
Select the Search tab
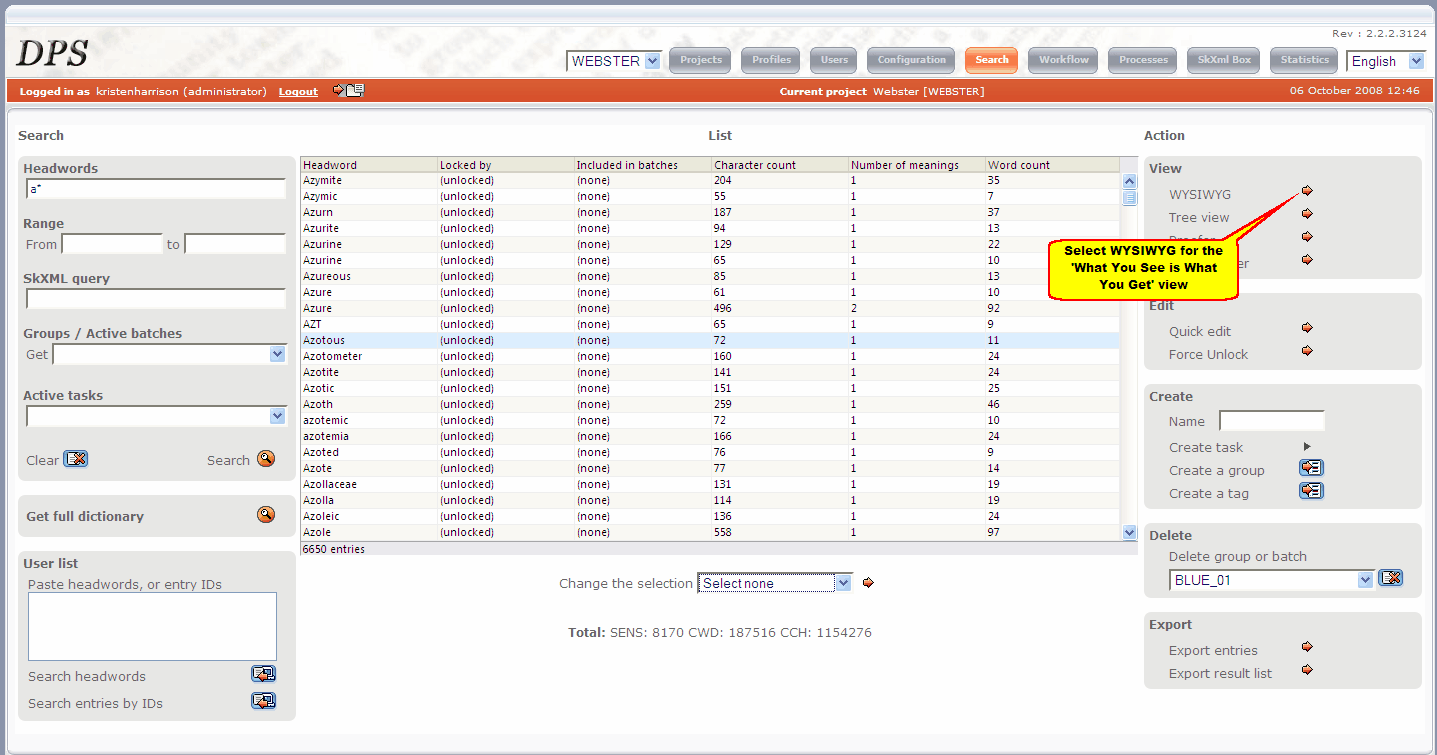(x=991, y=60)
